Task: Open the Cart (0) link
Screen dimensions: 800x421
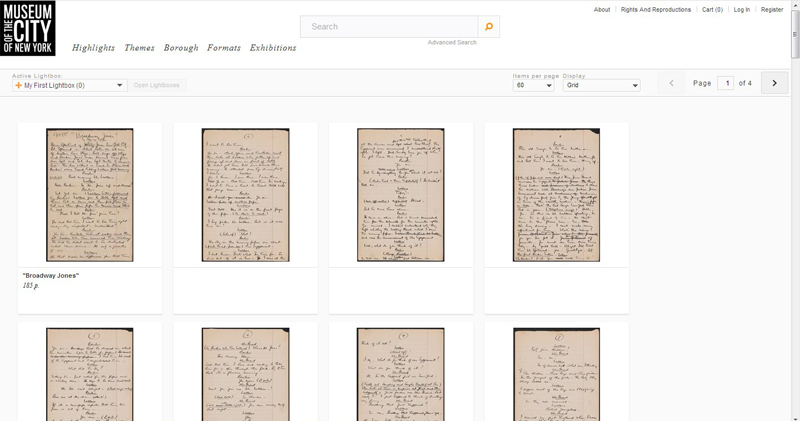Action: (x=712, y=10)
